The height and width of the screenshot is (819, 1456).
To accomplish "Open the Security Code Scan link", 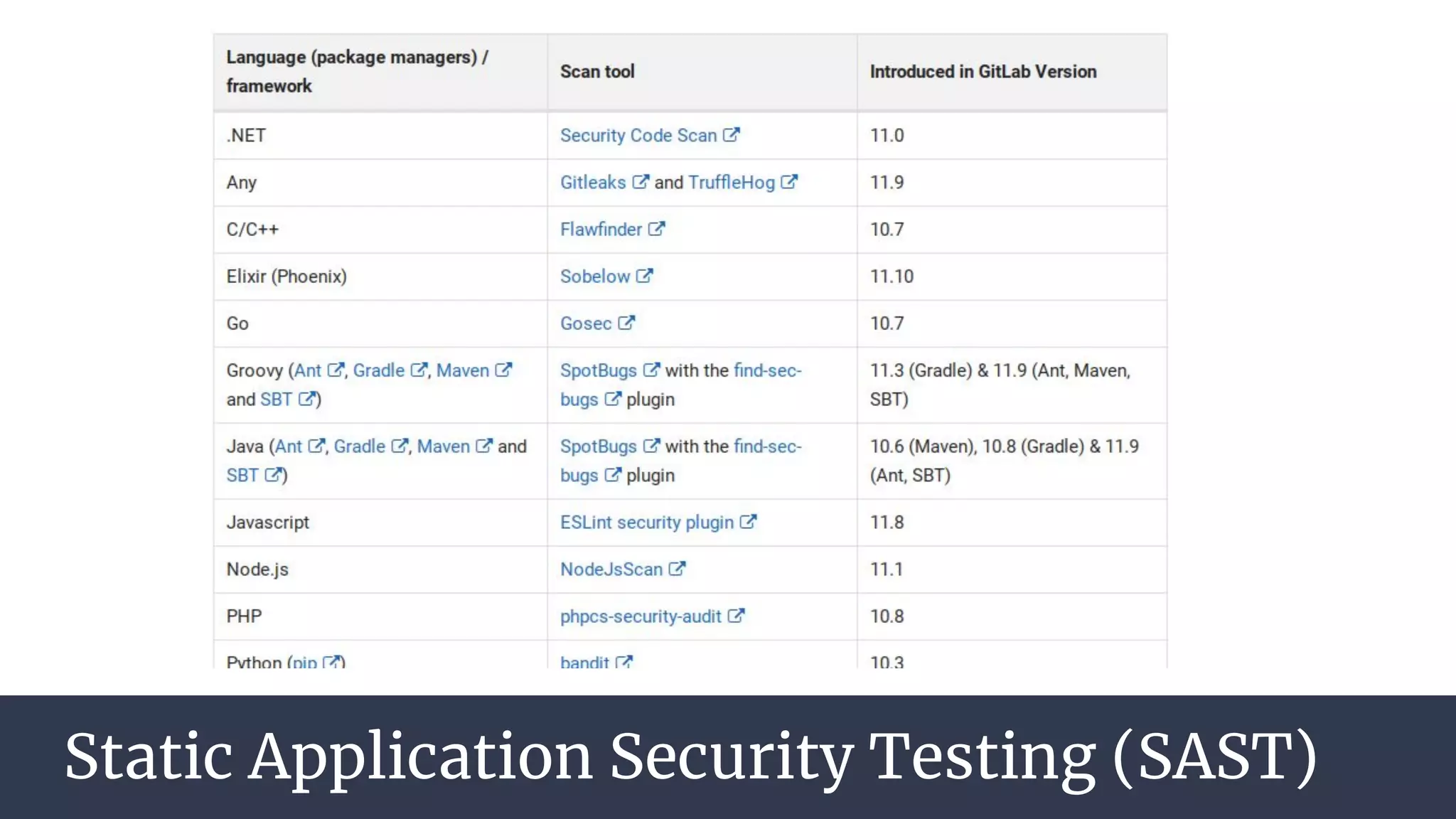I will tap(638, 135).
